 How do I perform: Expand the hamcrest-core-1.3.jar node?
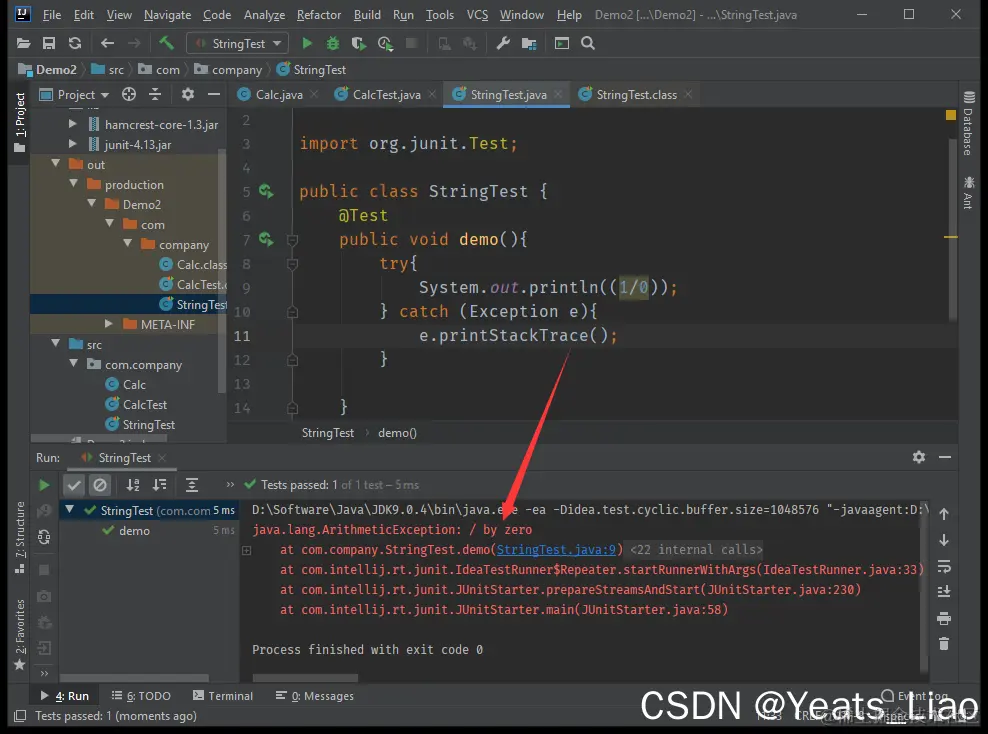pos(72,124)
